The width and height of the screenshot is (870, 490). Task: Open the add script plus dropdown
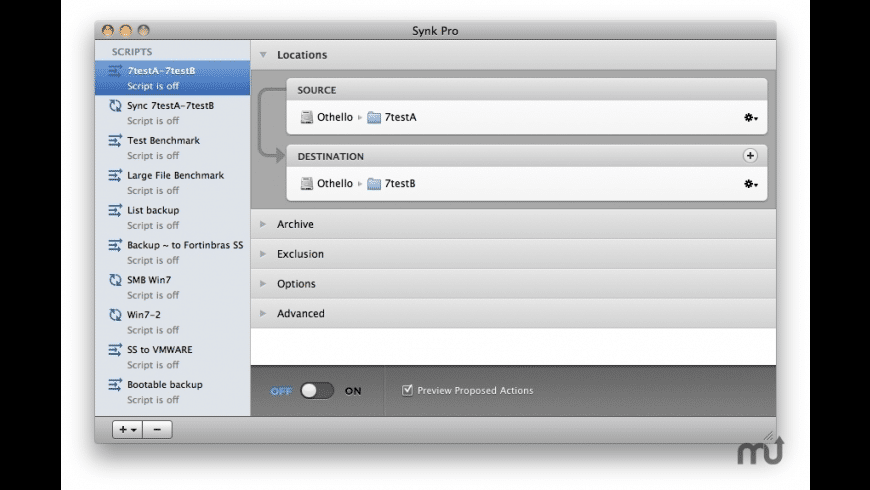click(x=128, y=430)
